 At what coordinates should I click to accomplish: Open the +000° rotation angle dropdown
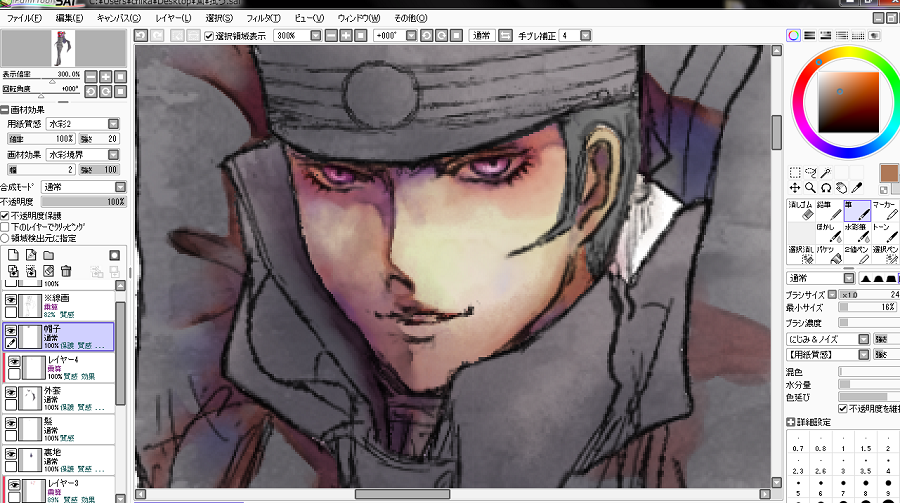tap(411, 36)
